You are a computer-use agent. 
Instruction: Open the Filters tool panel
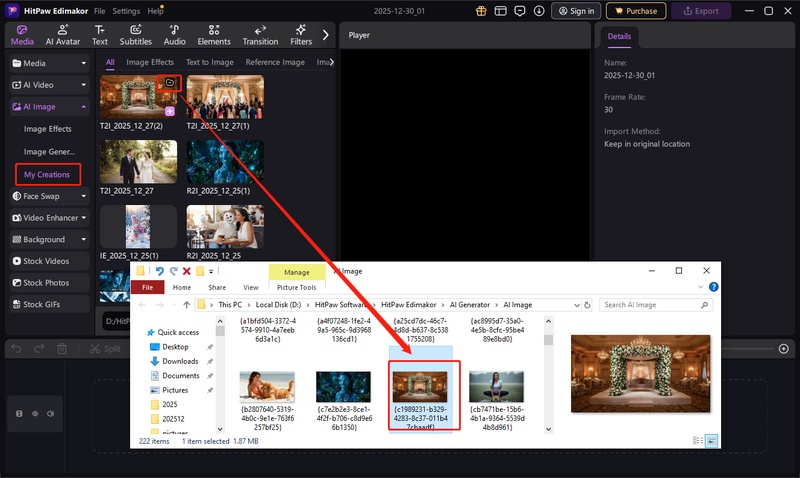tap(301, 35)
